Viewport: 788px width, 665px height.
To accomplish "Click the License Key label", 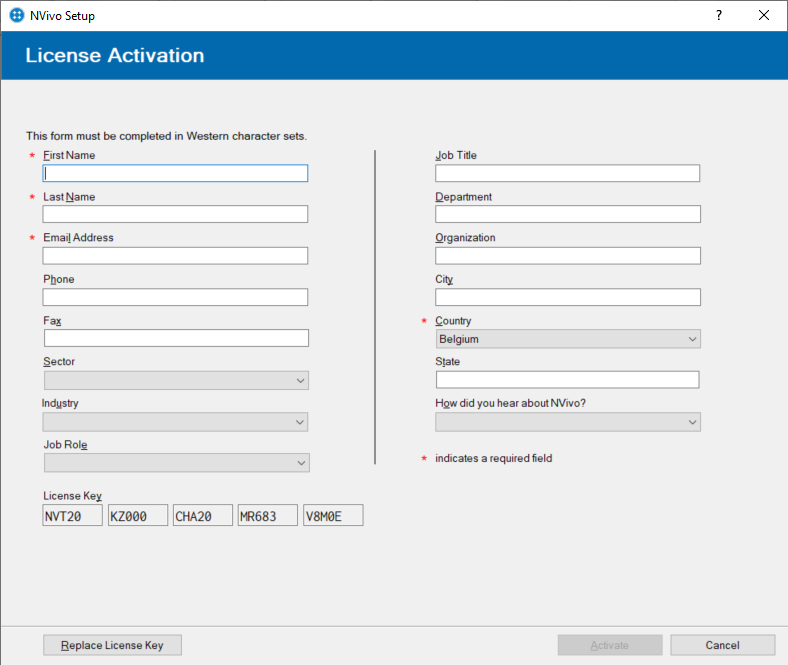I will (x=72, y=496).
